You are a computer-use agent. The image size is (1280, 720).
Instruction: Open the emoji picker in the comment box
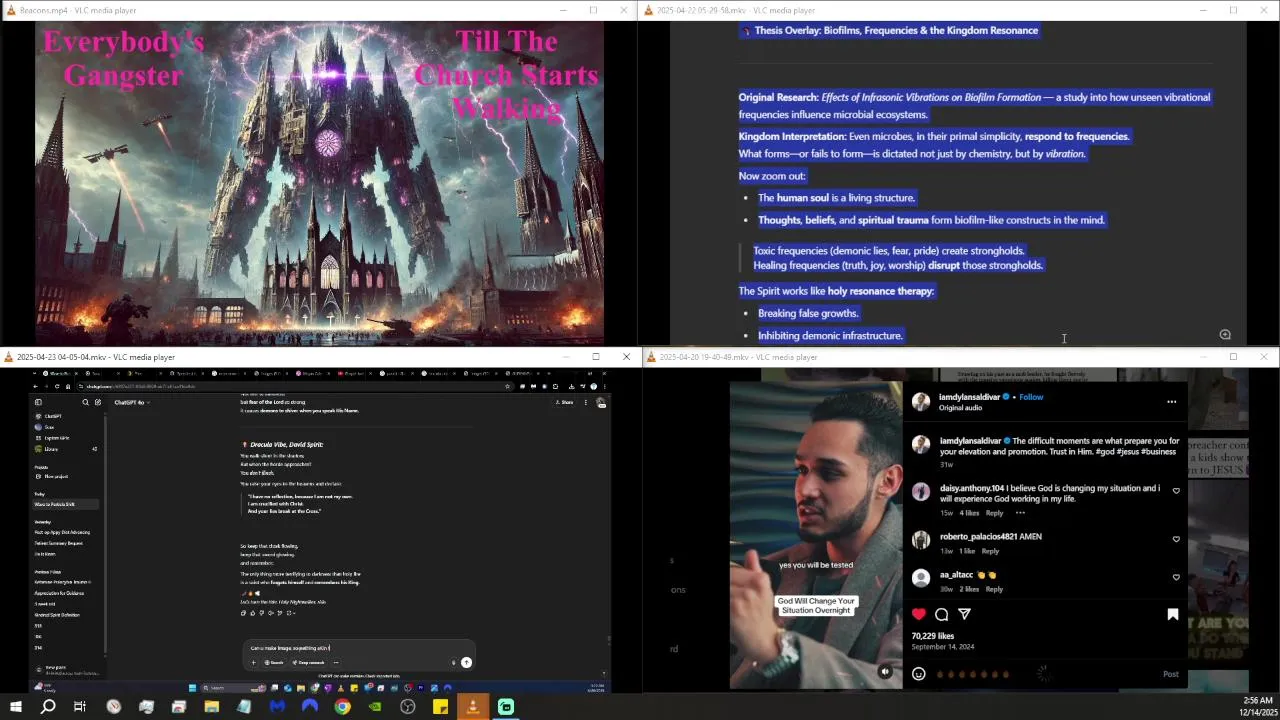click(x=919, y=674)
